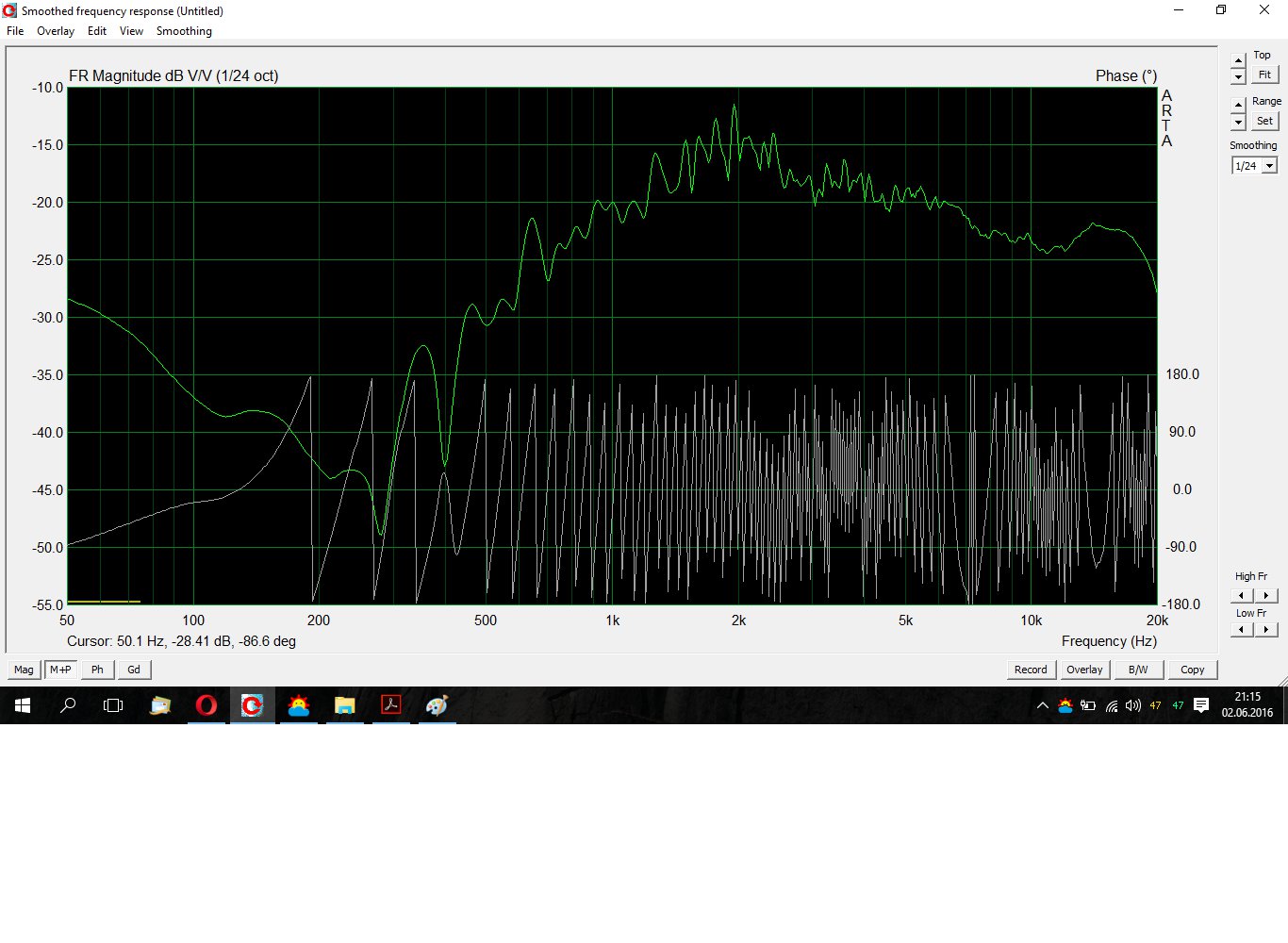This screenshot has width=1288, height=943.
Task: Shift Low Fr limit left
Action: pos(1243,629)
